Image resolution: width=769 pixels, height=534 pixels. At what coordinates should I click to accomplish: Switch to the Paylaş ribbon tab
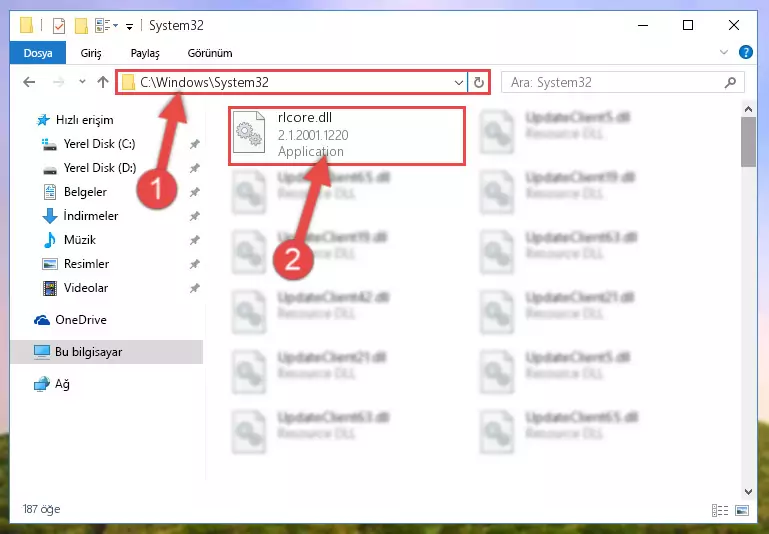[x=145, y=53]
